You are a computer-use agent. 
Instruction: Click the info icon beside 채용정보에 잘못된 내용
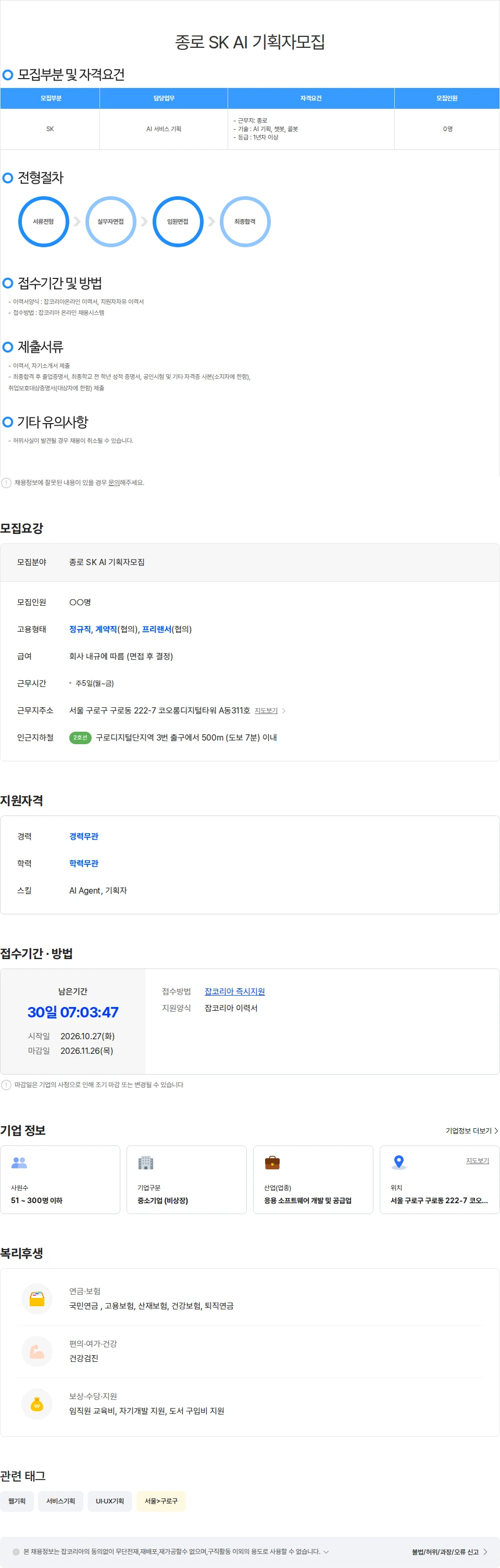6,483
